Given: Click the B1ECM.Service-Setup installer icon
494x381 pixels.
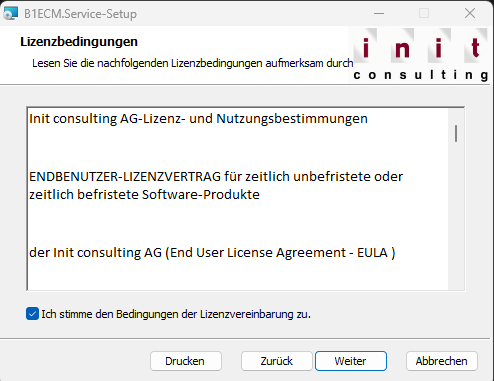Looking at the screenshot, I should point(10,14).
